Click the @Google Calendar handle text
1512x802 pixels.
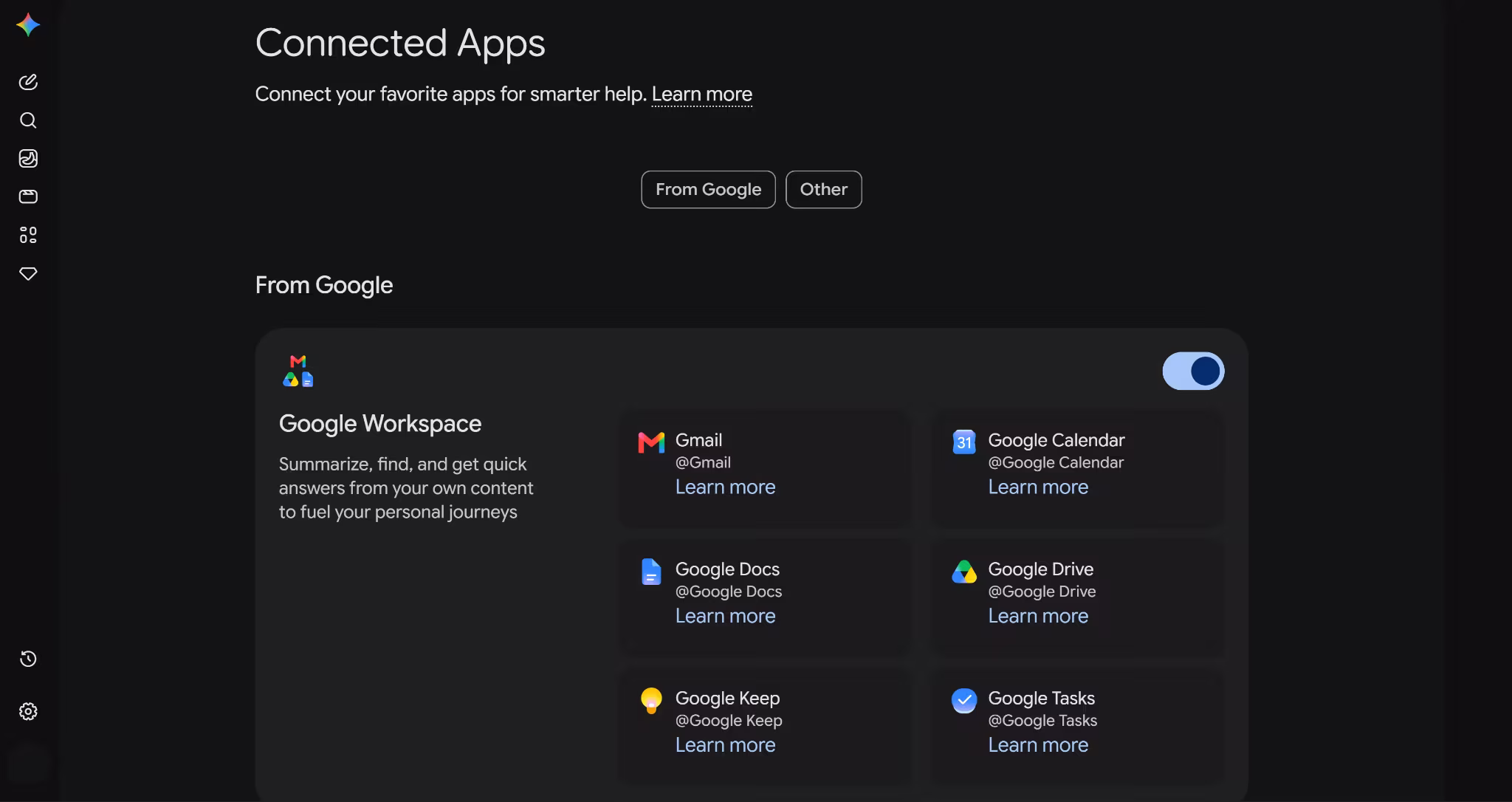tap(1056, 463)
